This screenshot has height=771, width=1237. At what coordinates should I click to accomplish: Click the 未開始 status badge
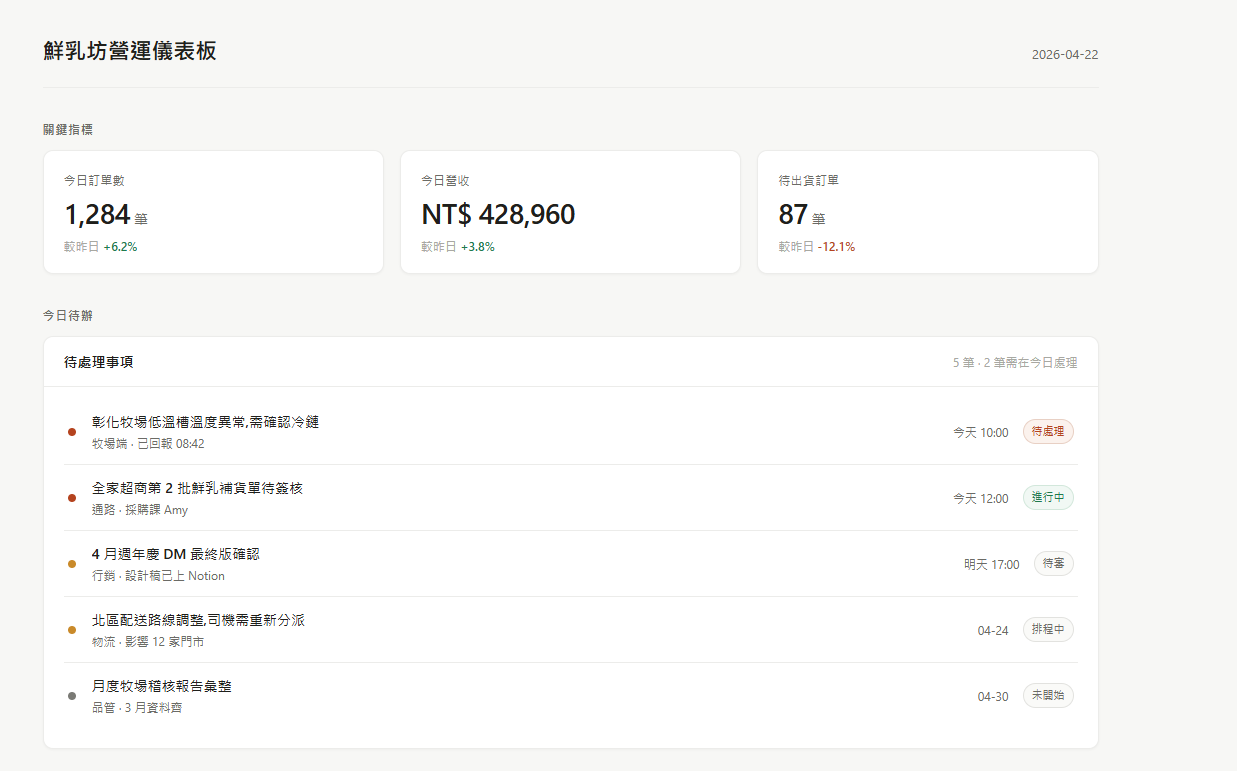[1047, 696]
